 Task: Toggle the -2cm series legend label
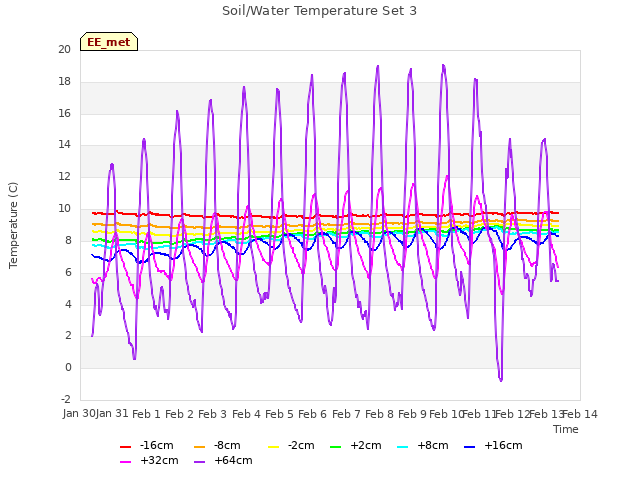[x=301, y=445]
